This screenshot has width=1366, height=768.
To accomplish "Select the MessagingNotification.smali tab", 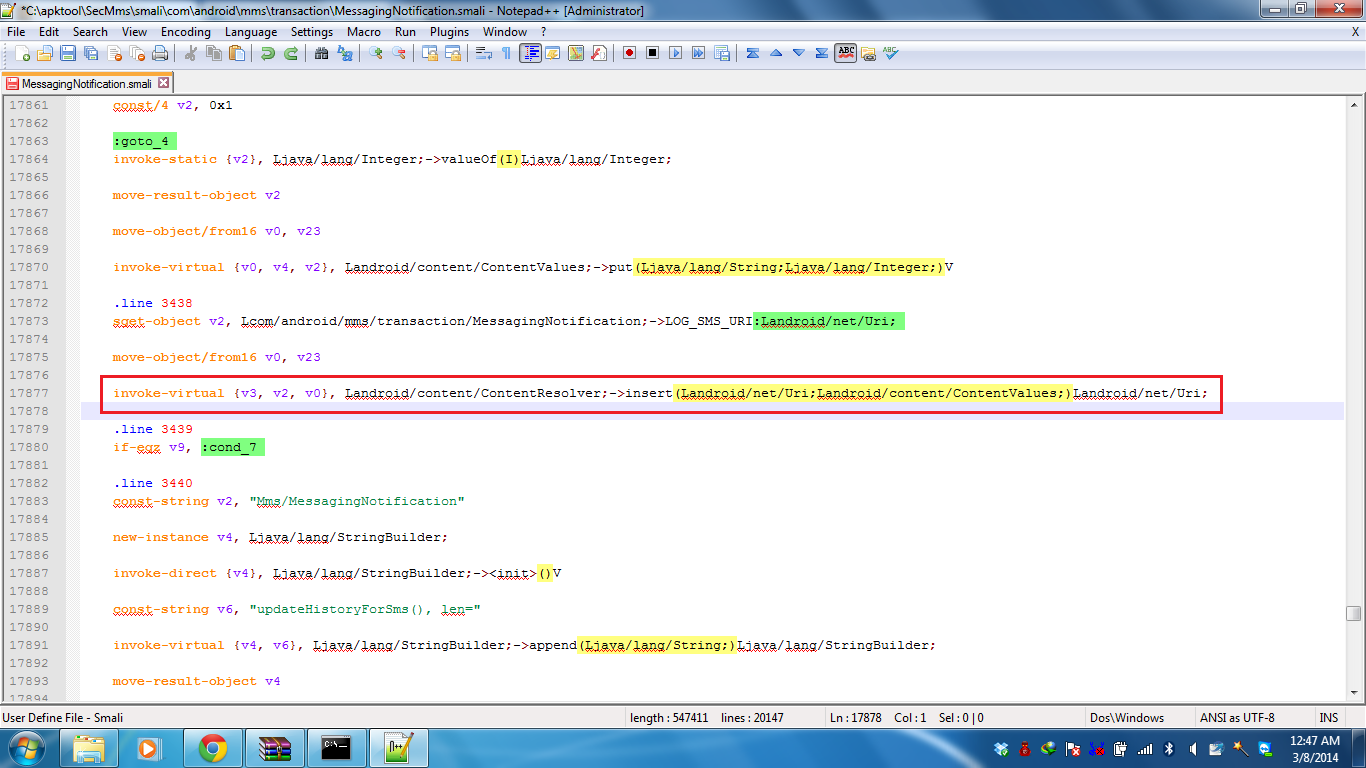I will [86, 83].
